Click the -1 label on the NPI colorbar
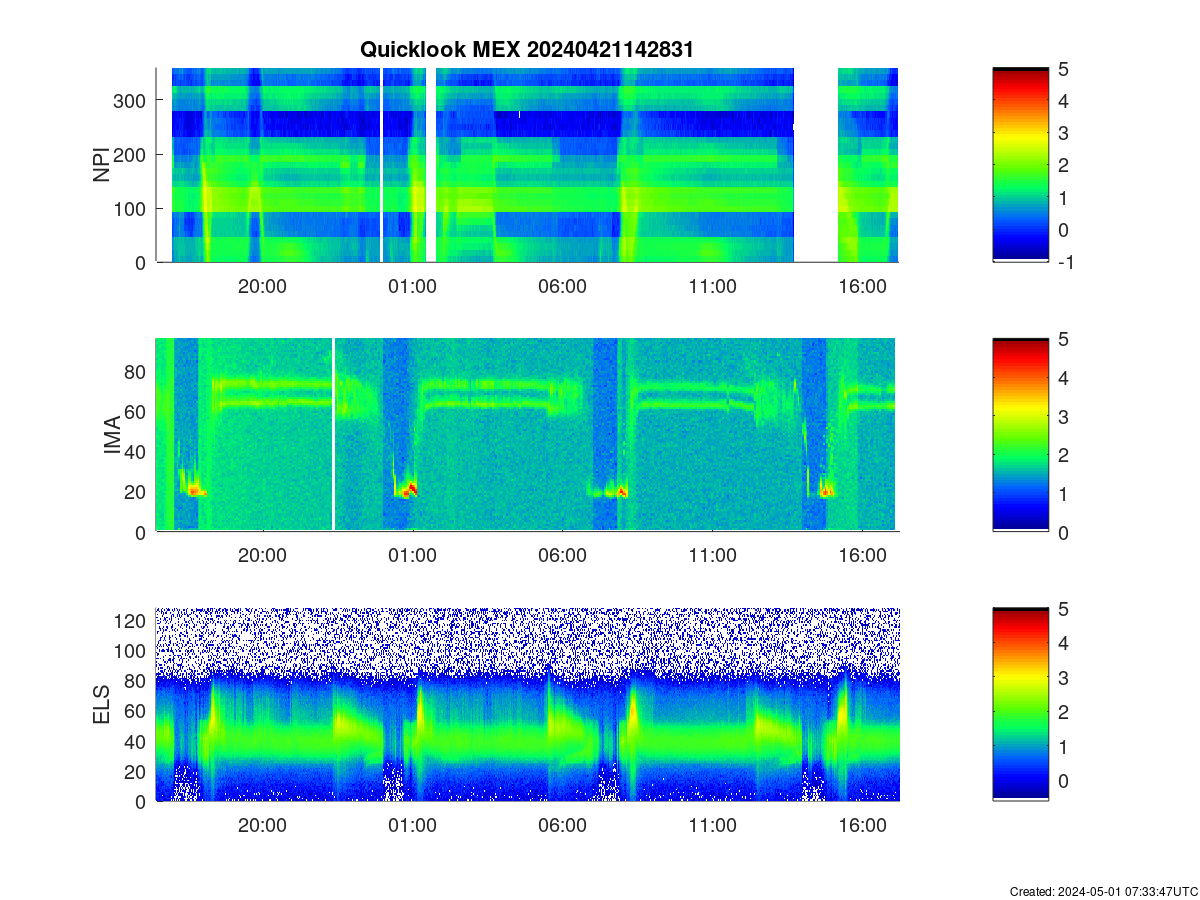Viewport: 1200px width, 900px height. pos(1066,262)
